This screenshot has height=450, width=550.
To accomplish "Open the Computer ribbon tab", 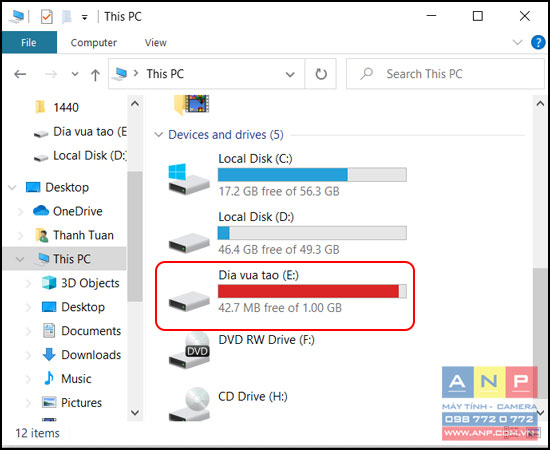I will (94, 43).
